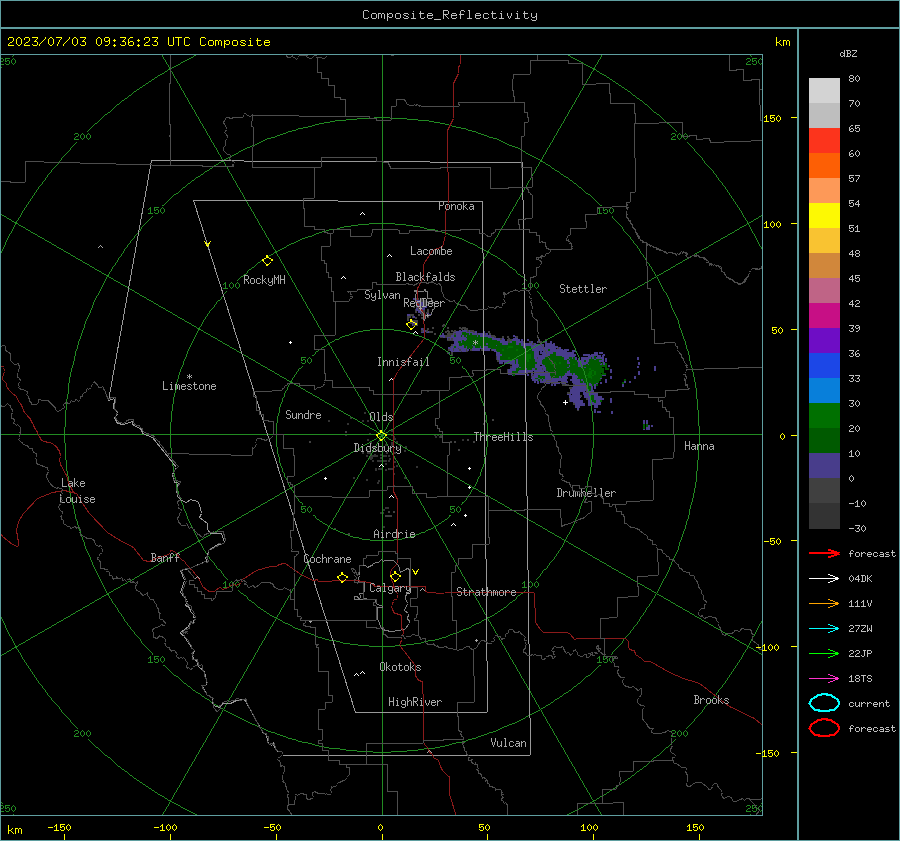This screenshot has width=900, height=841.
Task: Click the red forecast ellipse icon
Action: [x=824, y=728]
